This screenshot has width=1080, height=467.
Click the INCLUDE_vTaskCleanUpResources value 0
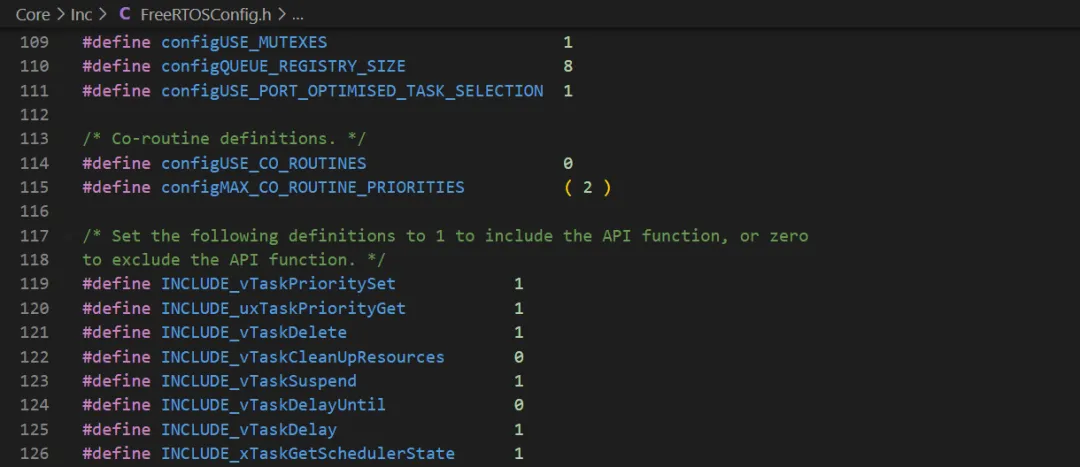519,357
